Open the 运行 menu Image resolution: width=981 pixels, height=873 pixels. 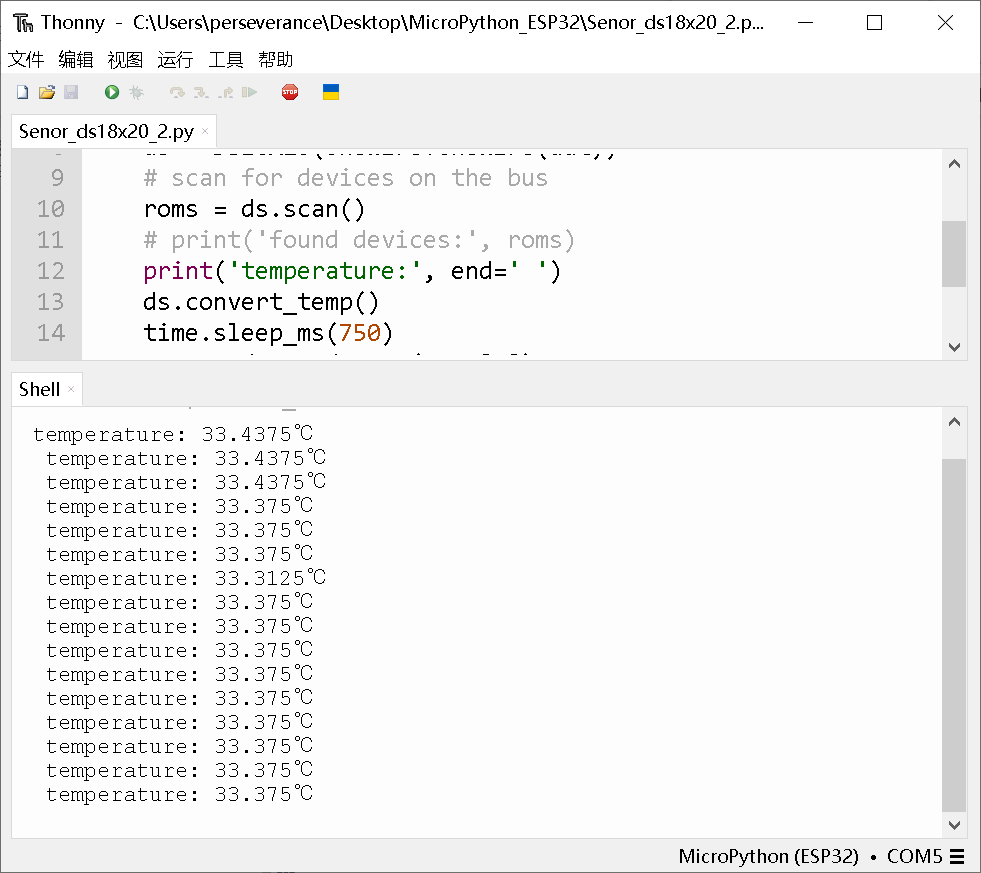pos(174,59)
